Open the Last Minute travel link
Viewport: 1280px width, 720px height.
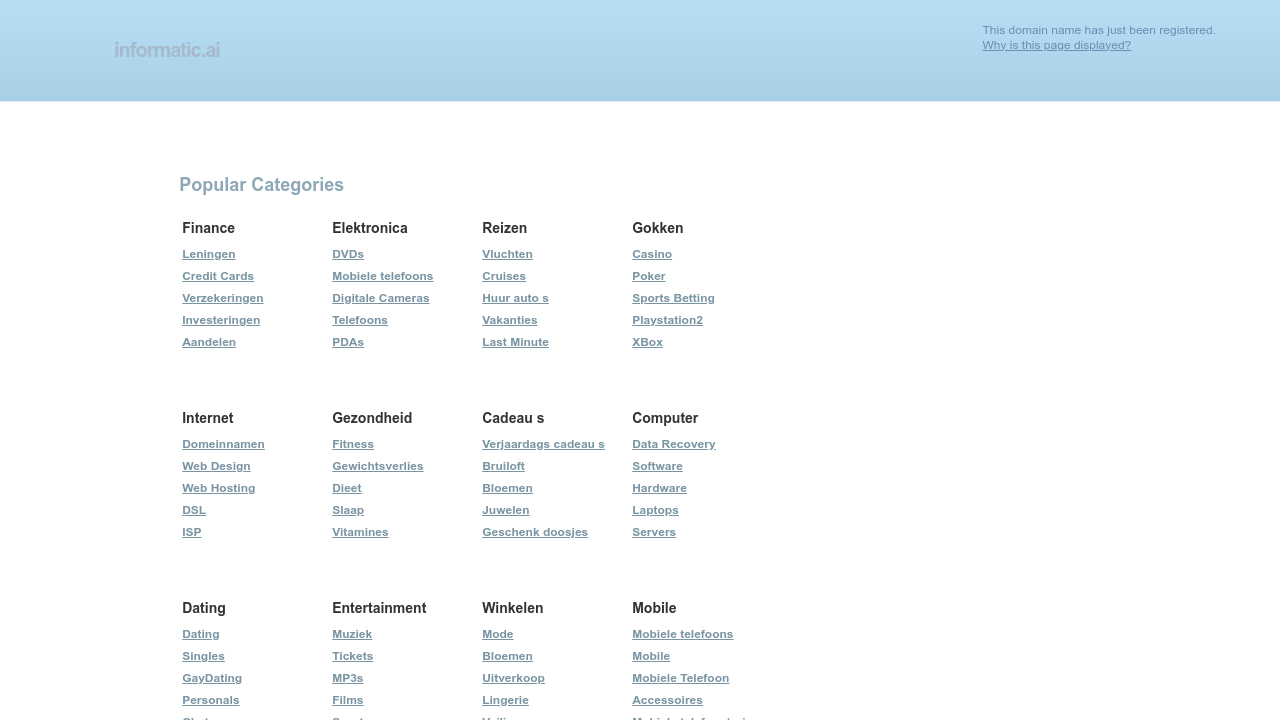(x=515, y=342)
